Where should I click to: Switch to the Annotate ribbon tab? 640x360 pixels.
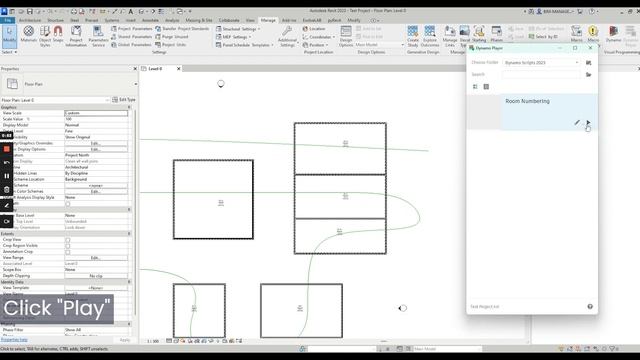(150, 20)
